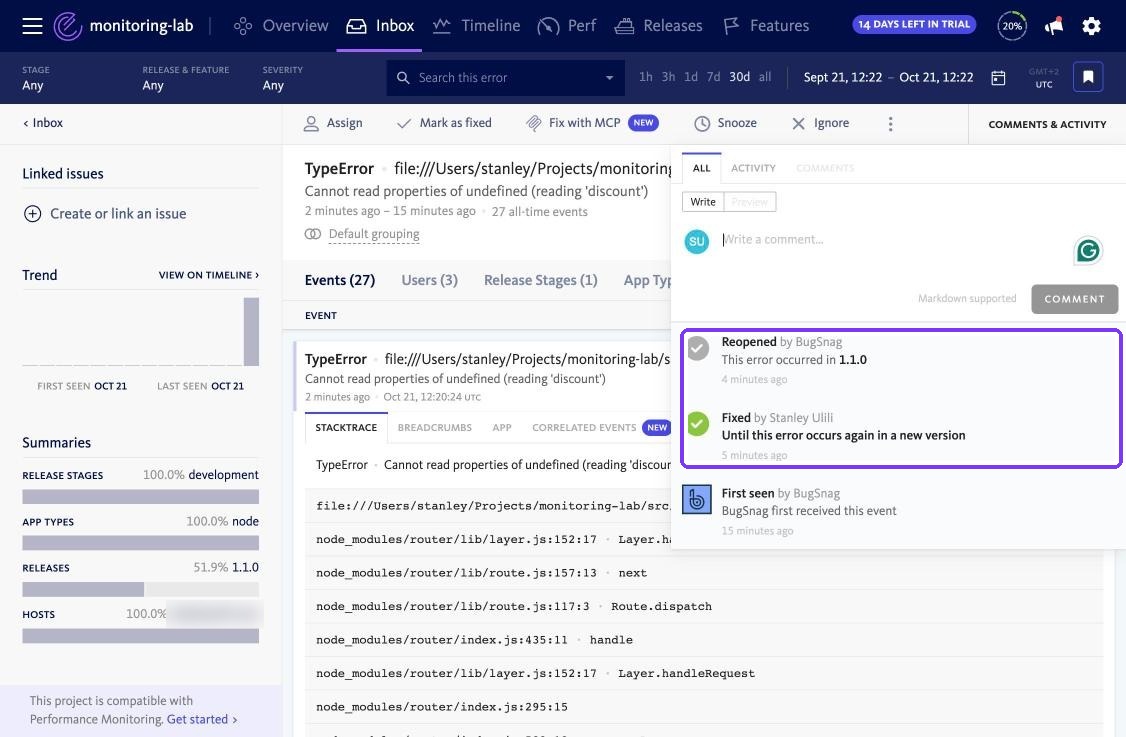Submit with the Comment button
Screen dimensions: 1126x737
tap(1074, 299)
